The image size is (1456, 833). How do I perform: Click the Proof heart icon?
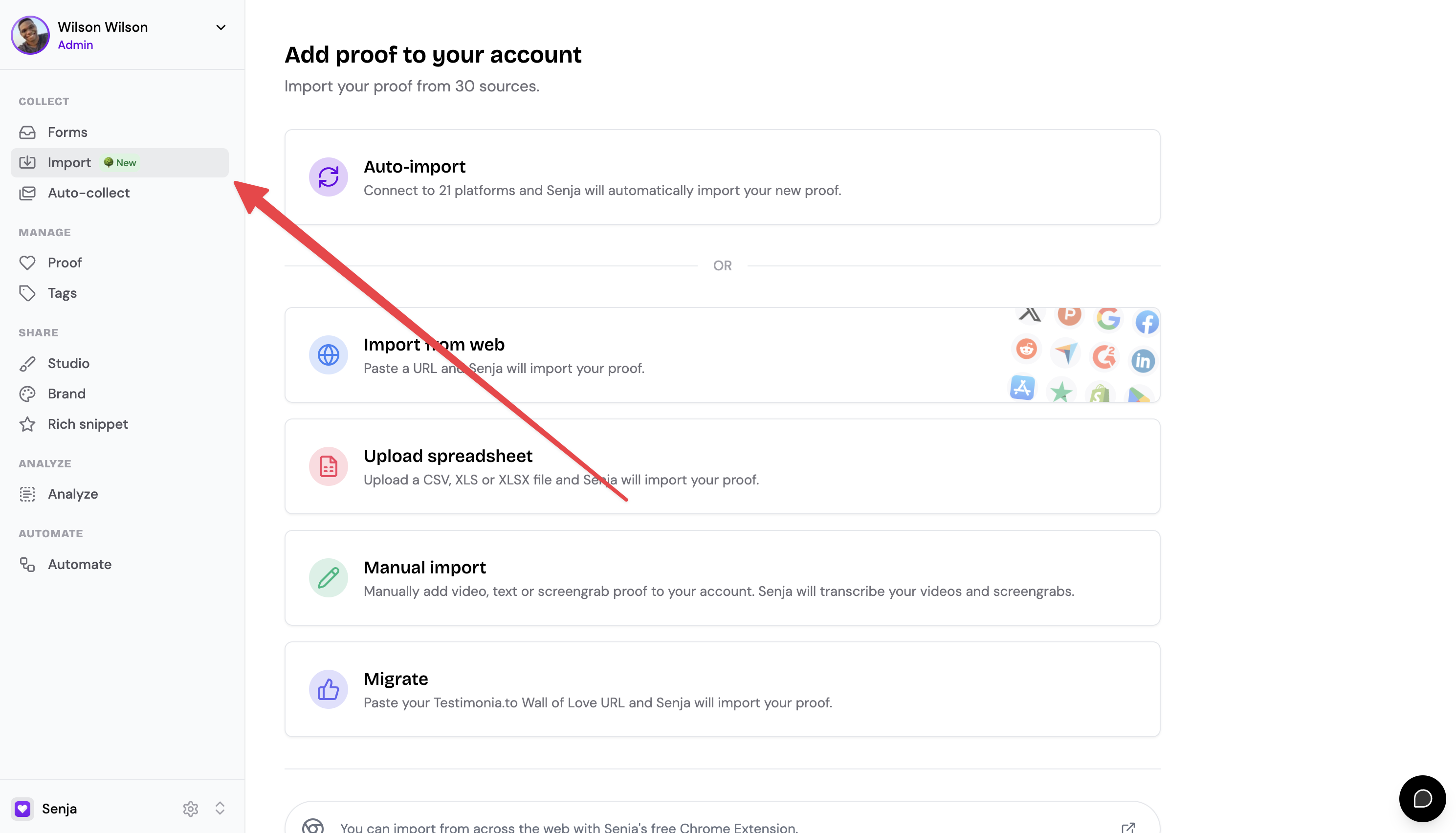pos(27,263)
